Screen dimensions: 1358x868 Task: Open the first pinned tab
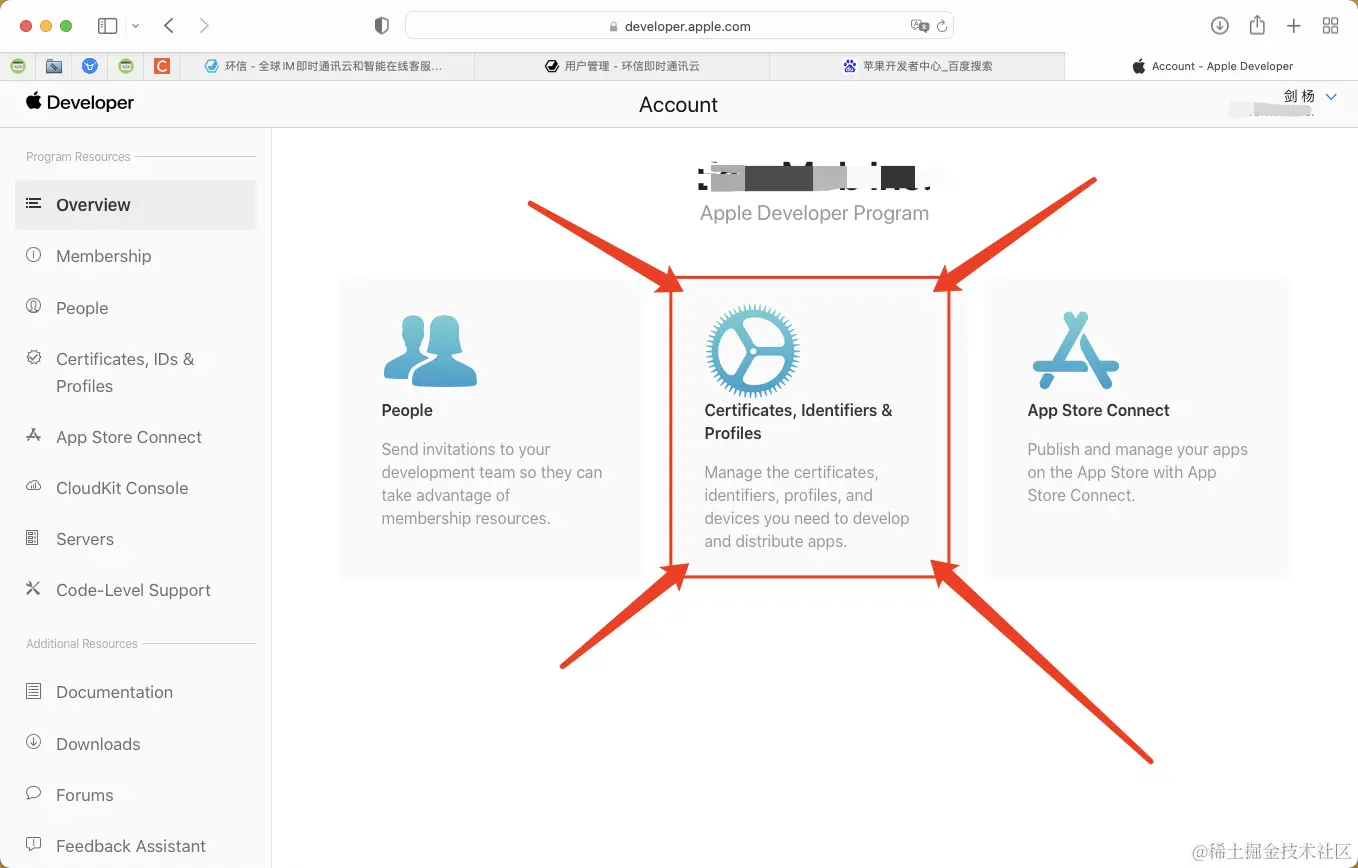[x=18, y=66]
